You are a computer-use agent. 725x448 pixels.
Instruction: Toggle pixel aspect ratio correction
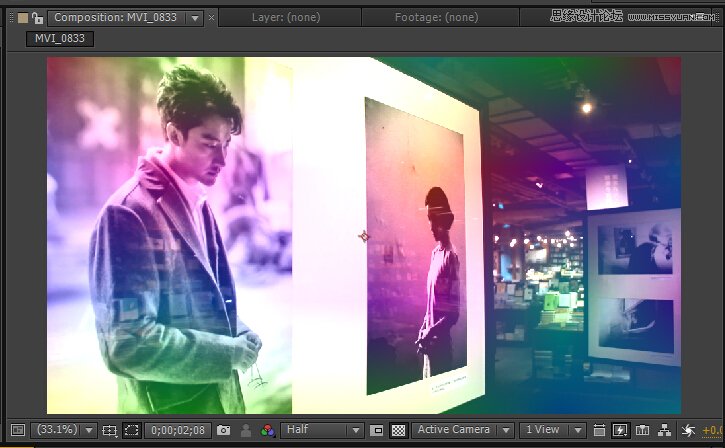[599, 430]
